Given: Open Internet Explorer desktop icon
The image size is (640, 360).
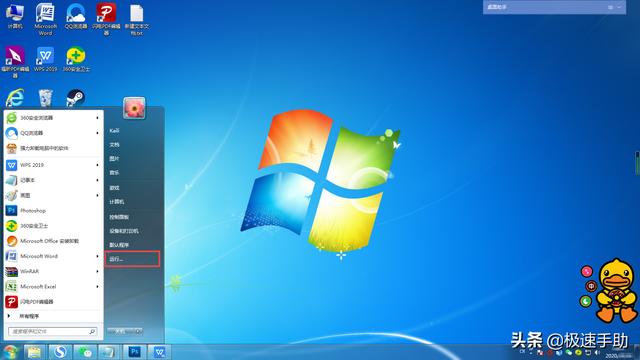Looking at the screenshot, I should pos(15,98).
